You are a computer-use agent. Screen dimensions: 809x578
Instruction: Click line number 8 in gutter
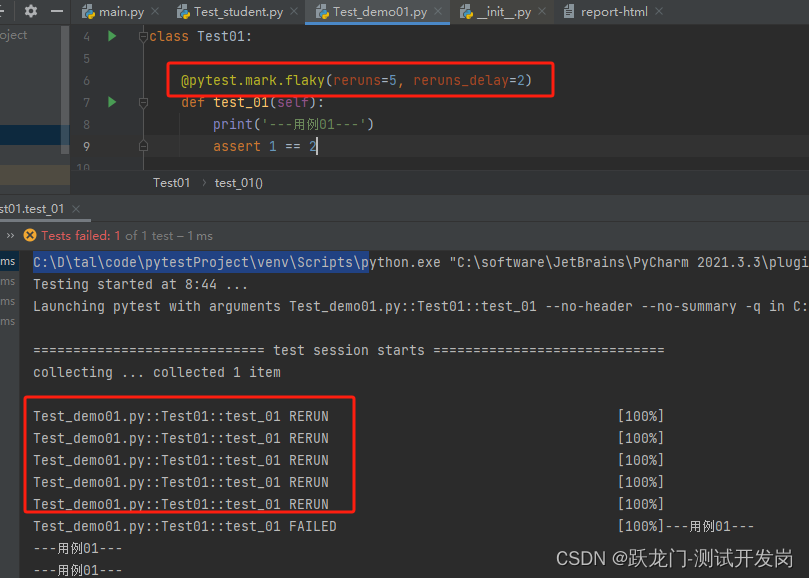point(87,125)
